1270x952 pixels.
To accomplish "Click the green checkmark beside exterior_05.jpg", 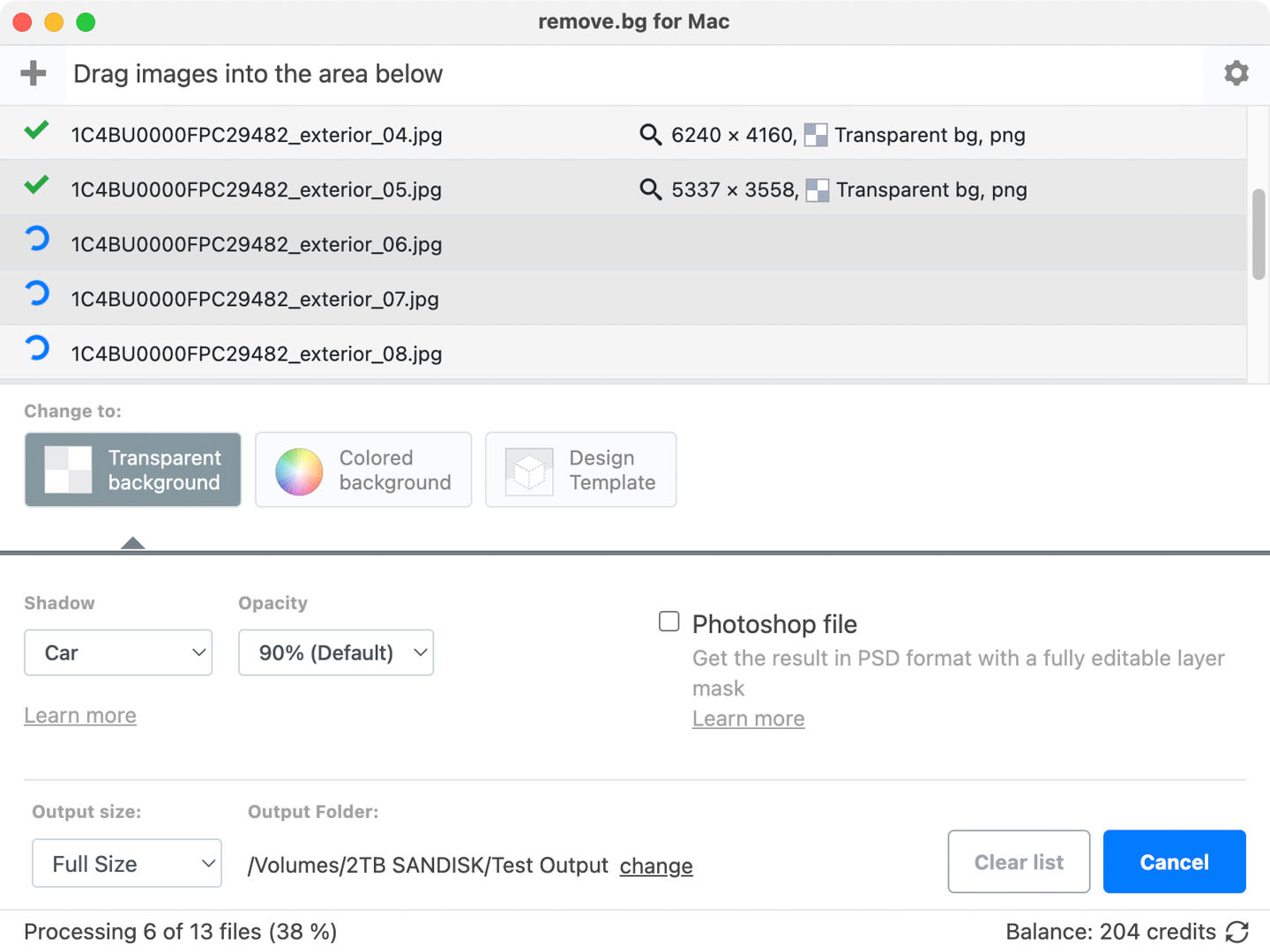I will 35,184.
